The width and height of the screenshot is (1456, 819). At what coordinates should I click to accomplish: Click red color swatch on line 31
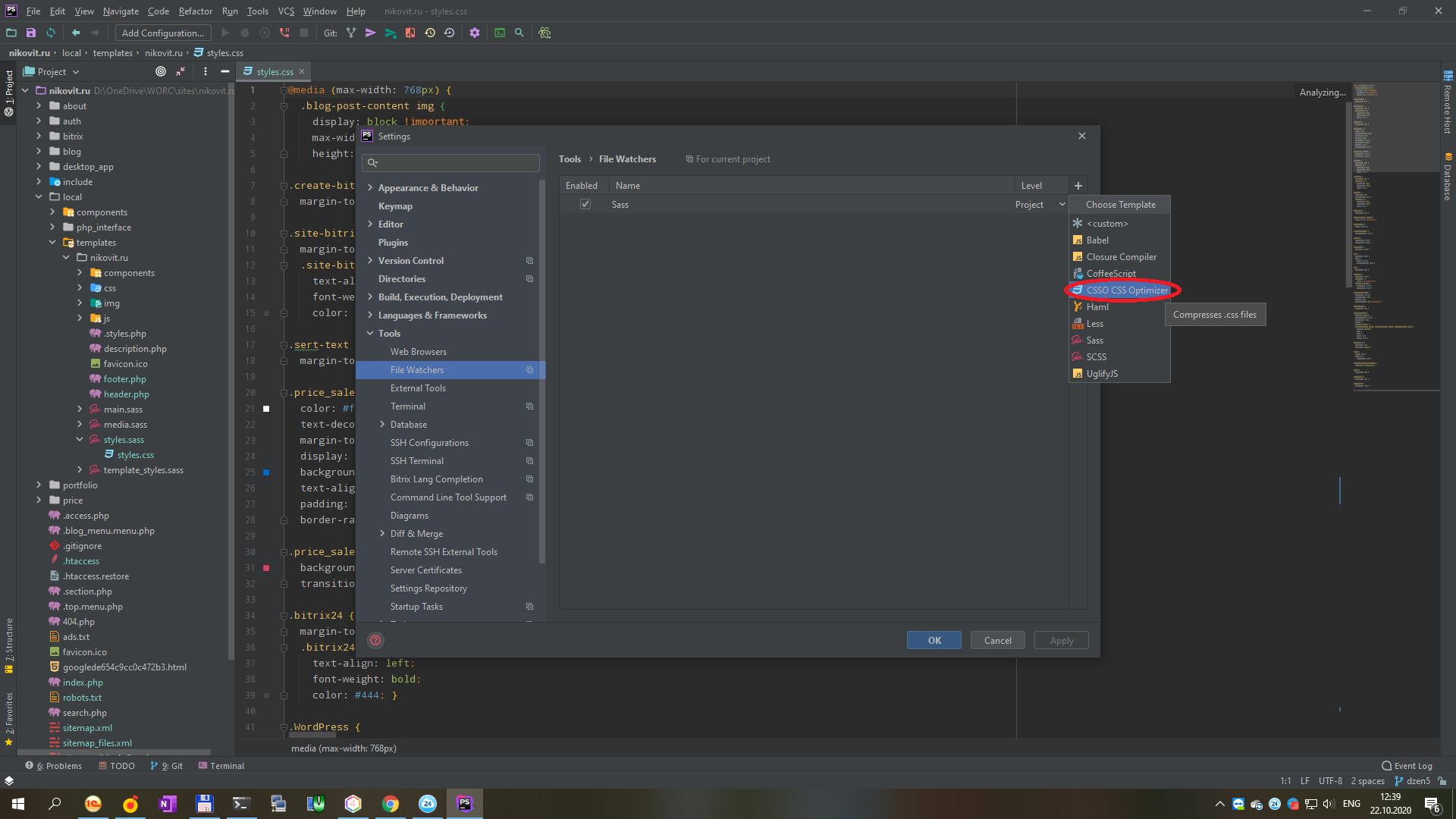coord(266,568)
